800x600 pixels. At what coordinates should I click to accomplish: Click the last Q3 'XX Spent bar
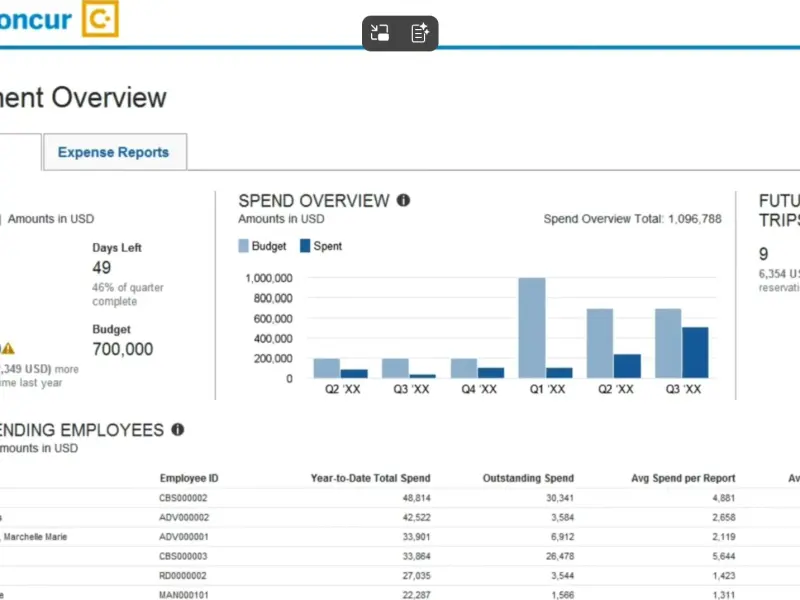coord(696,352)
